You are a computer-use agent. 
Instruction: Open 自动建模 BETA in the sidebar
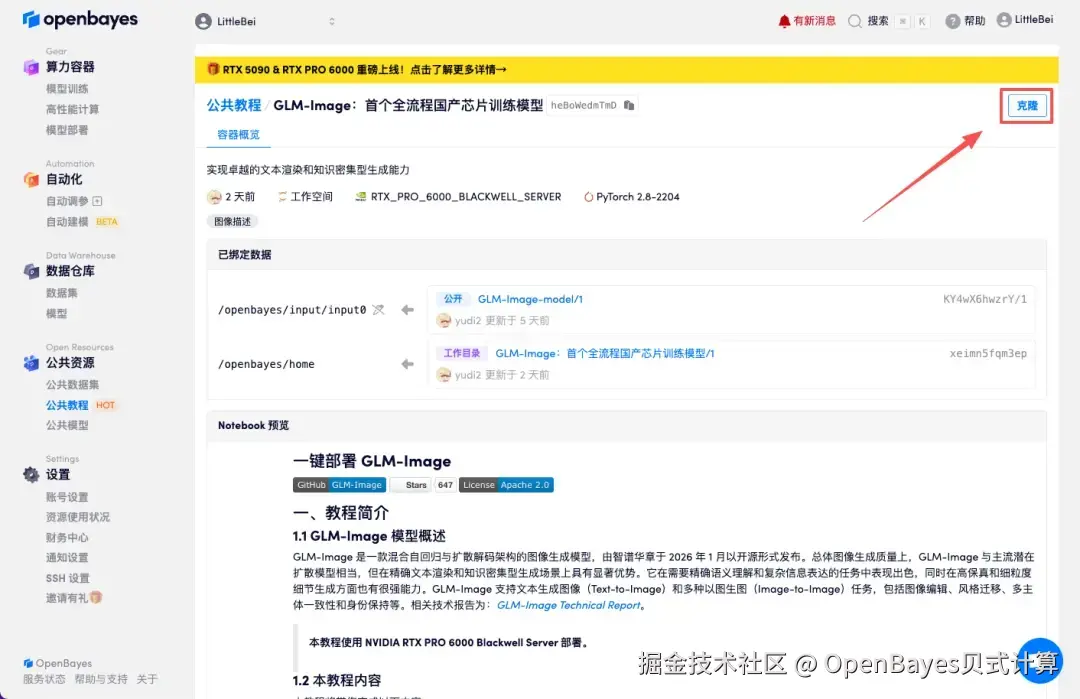click(82, 222)
